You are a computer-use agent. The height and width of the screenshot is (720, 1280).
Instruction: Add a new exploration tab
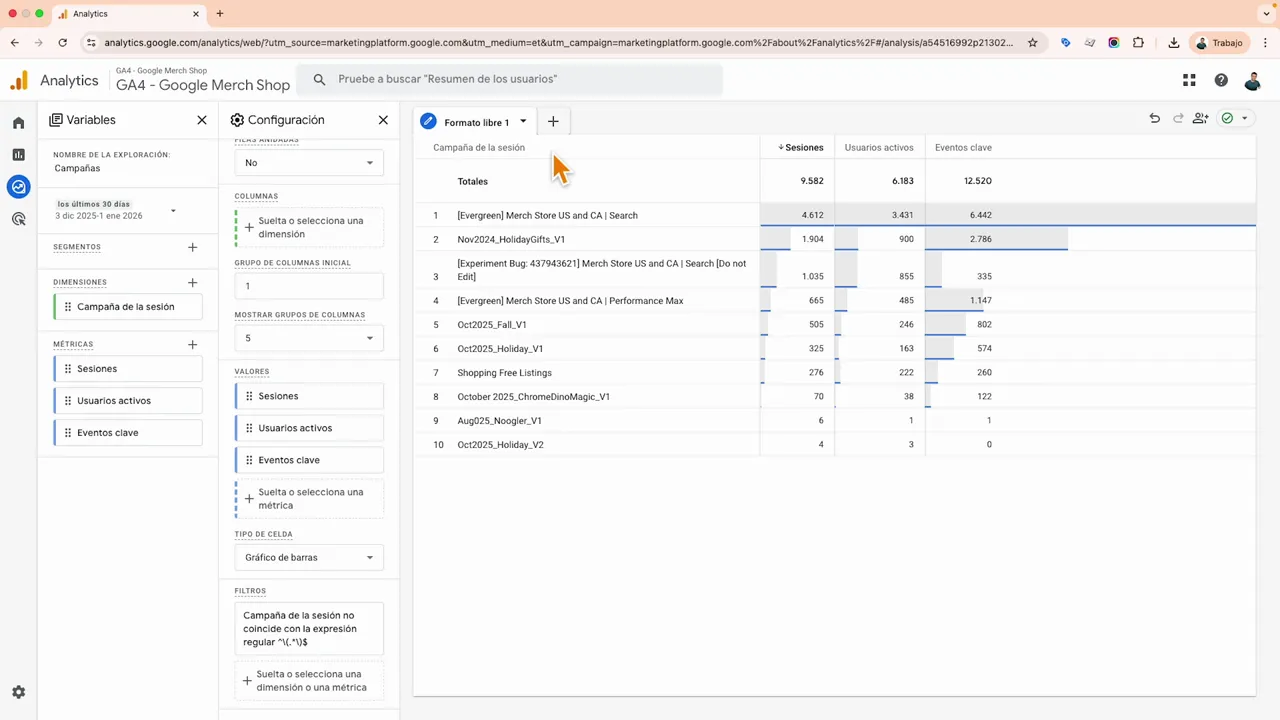pos(553,122)
